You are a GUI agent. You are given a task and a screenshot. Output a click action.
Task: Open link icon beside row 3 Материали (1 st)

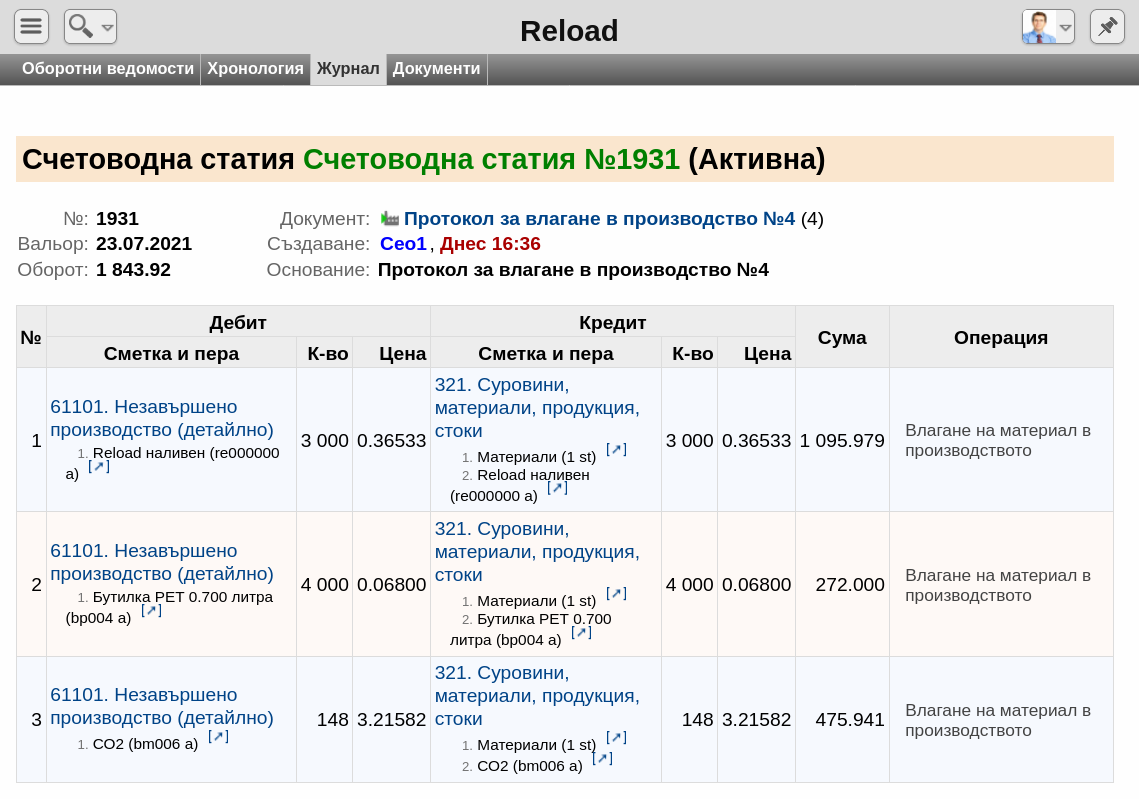616,737
